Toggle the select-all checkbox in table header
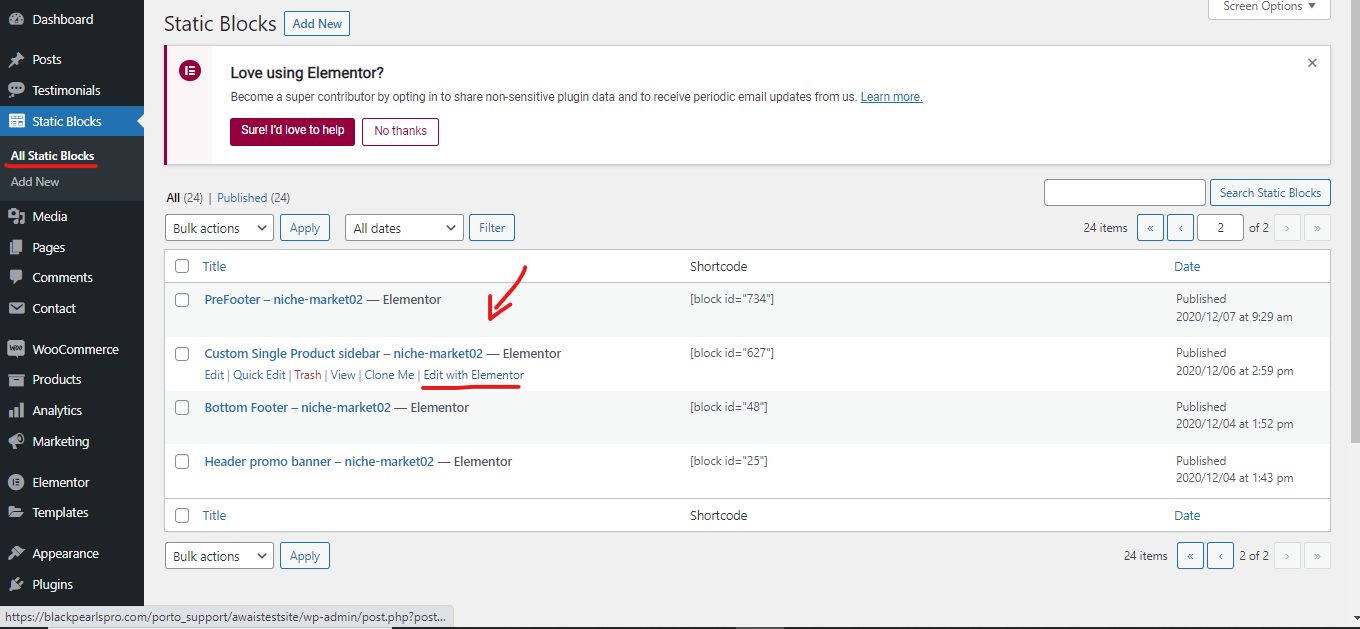The height and width of the screenshot is (629, 1360). click(182, 266)
